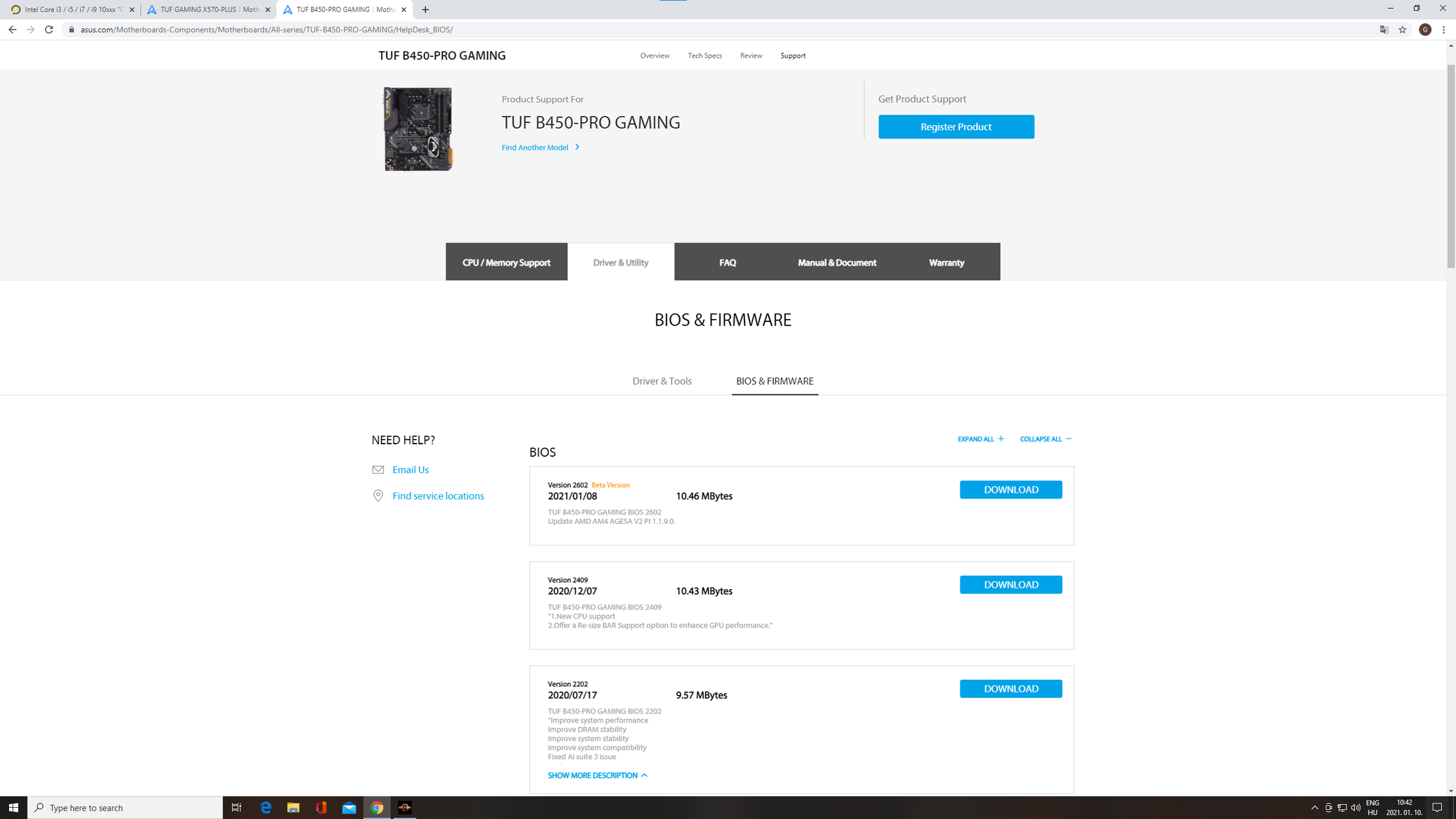
Task: Open the Mail app on taskbar
Action: click(349, 808)
